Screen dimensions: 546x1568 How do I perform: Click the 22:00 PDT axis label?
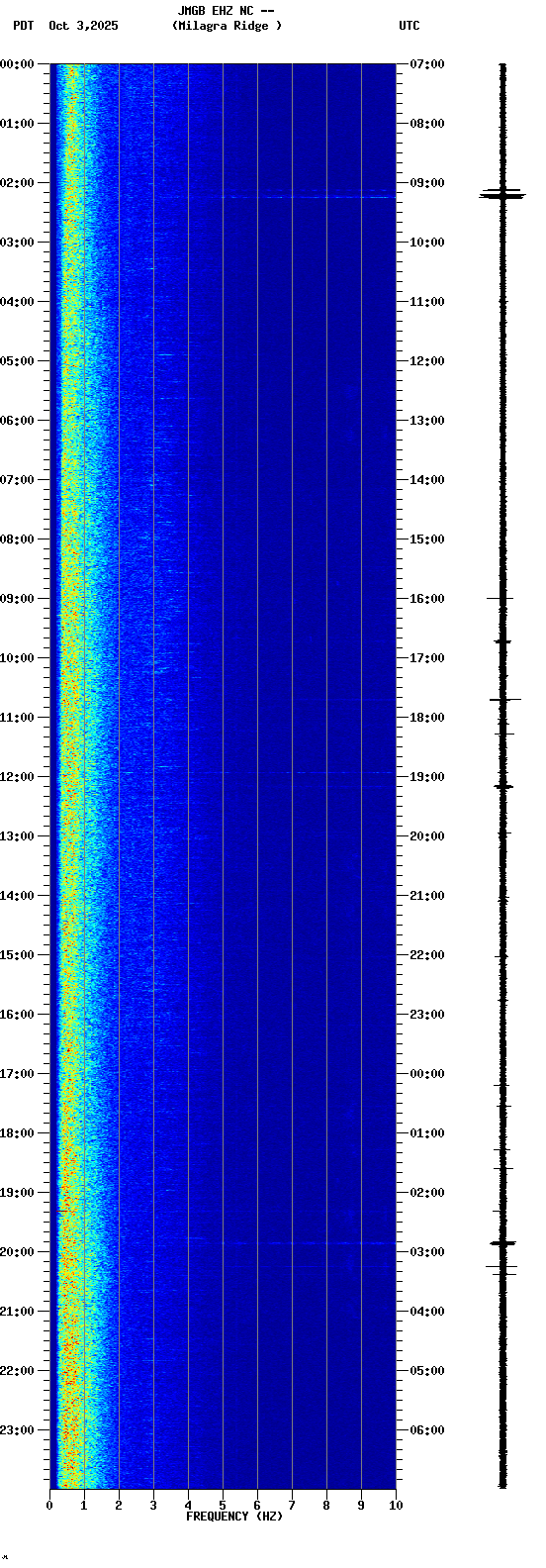[x=17, y=1371]
